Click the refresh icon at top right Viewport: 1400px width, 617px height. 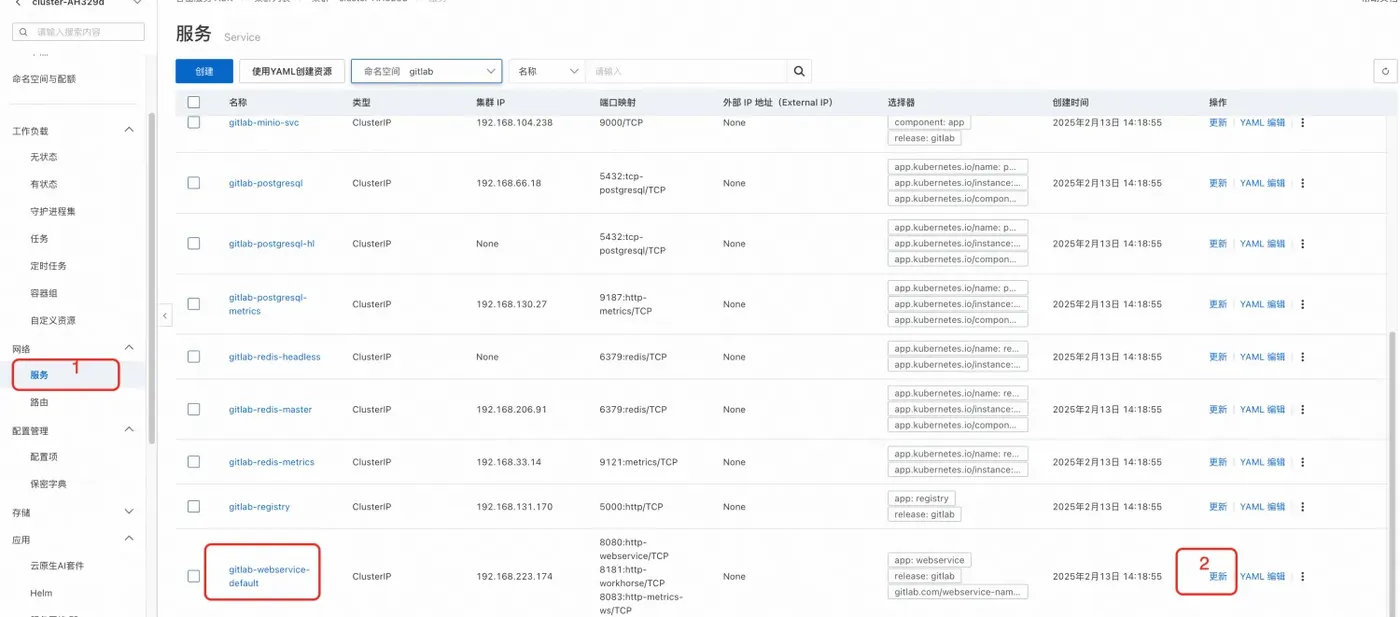coord(1385,71)
